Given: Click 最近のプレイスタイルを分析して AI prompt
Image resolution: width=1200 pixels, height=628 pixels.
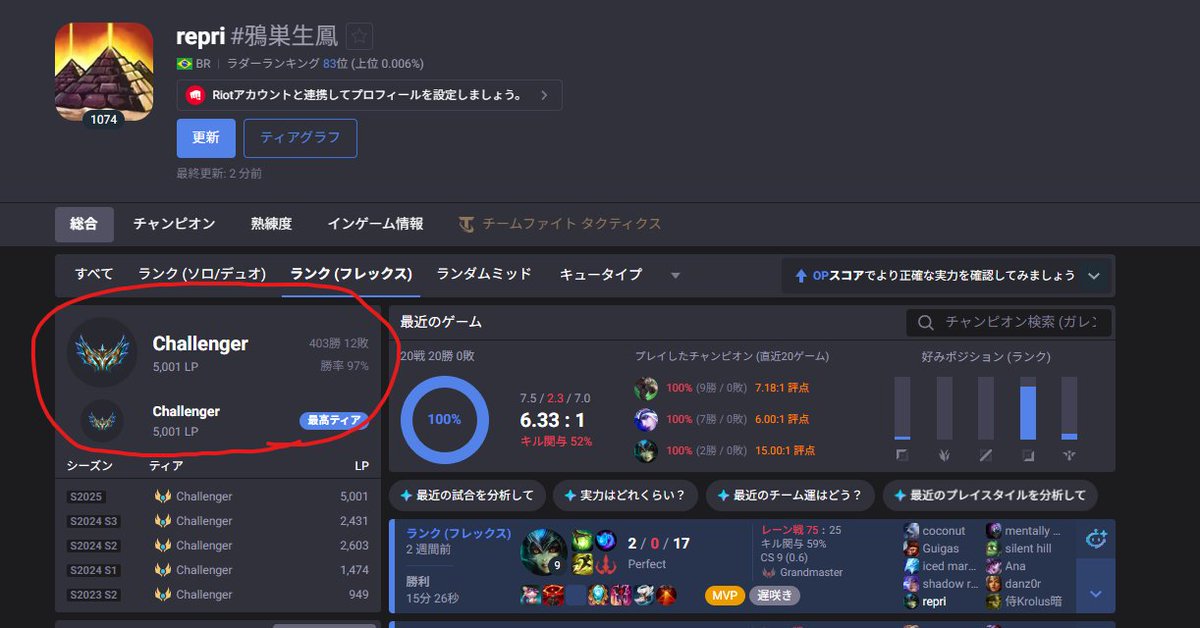Looking at the screenshot, I should tap(990, 495).
